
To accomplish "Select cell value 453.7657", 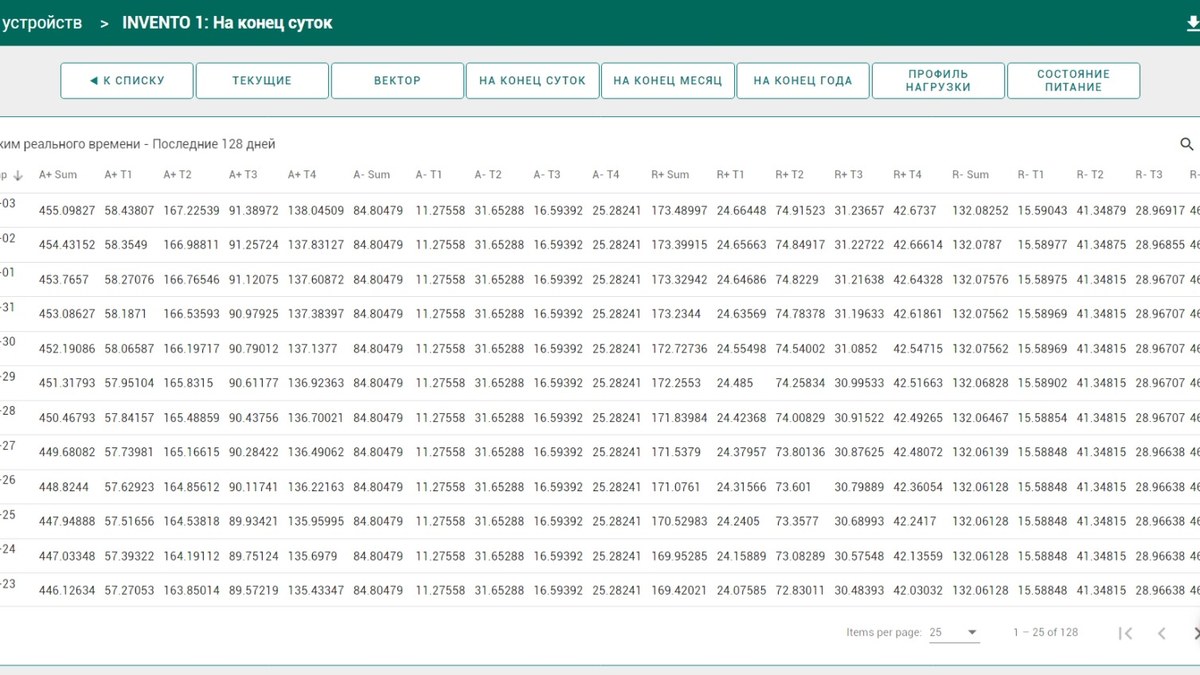I will pyautogui.click(x=64, y=280).
